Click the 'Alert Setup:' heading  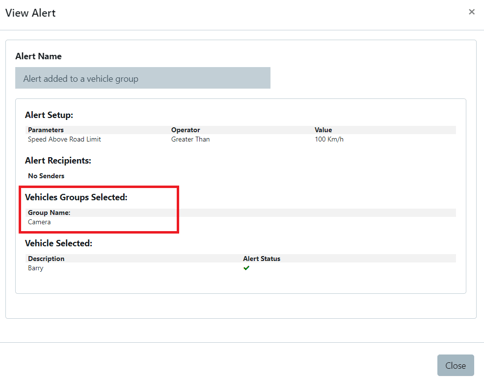click(x=49, y=115)
